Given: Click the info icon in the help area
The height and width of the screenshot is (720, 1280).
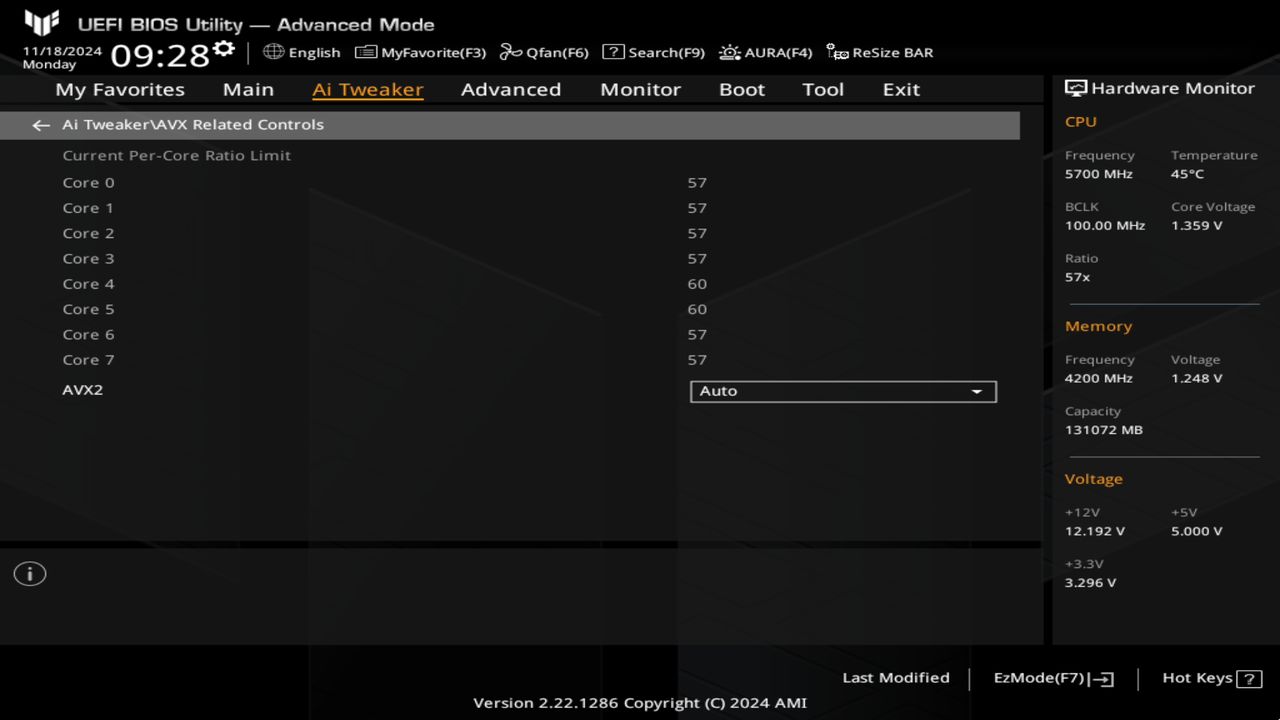Looking at the screenshot, I should [x=30, y=574].
